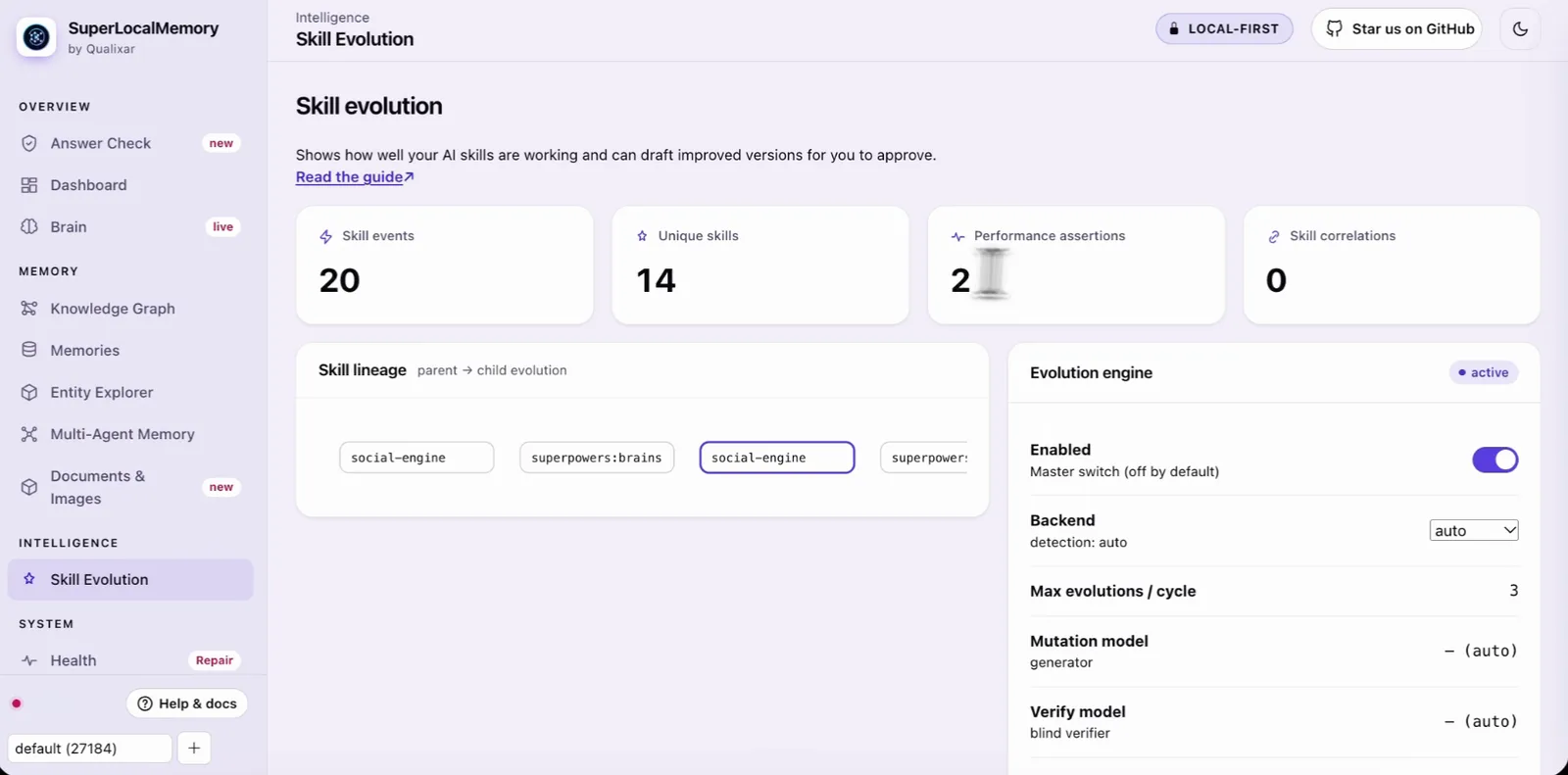Open the Backend auto dropdown
Screen dimensions: 1568x775
pyautogui.click(x=1474, y=530)
